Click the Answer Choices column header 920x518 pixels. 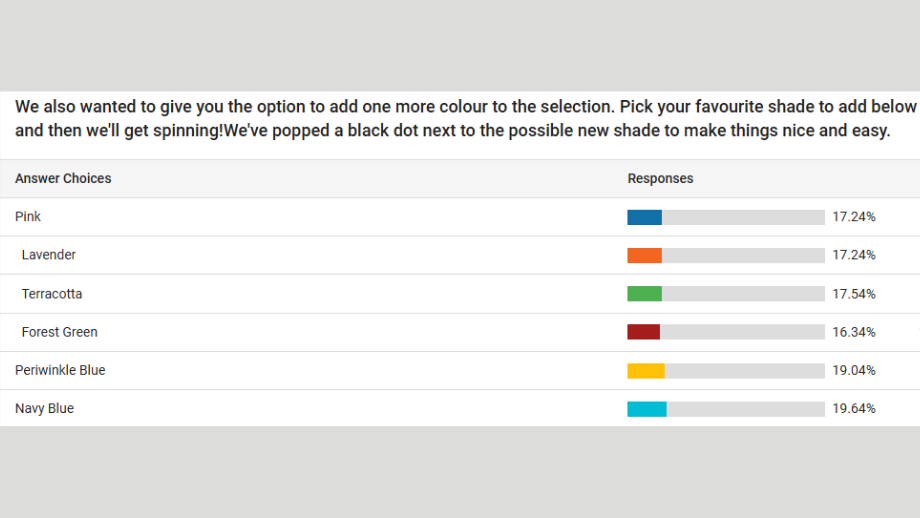pos(63,178)
